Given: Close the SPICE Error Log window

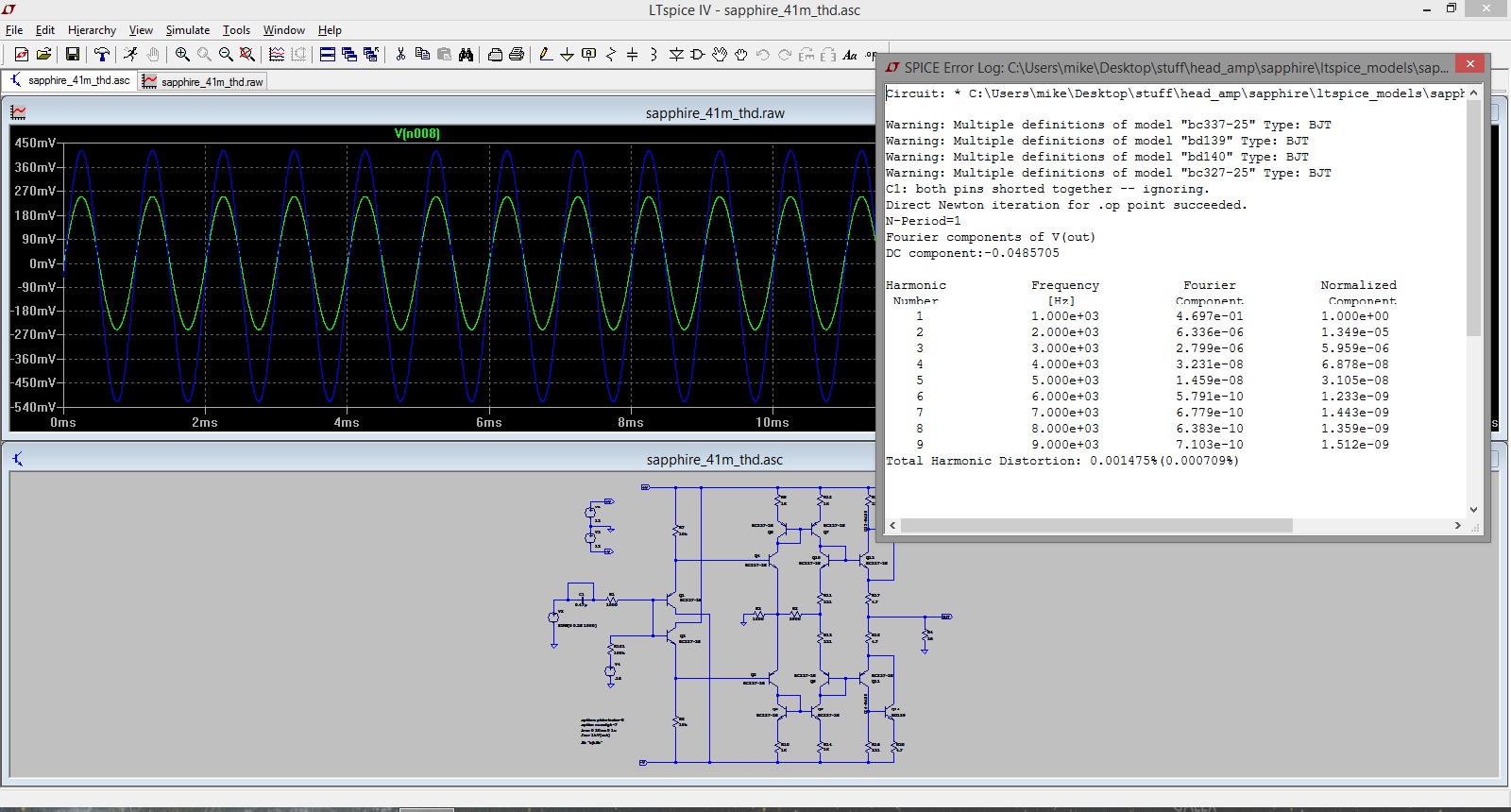Looking at the screenshot, I should coord(1469,63).
